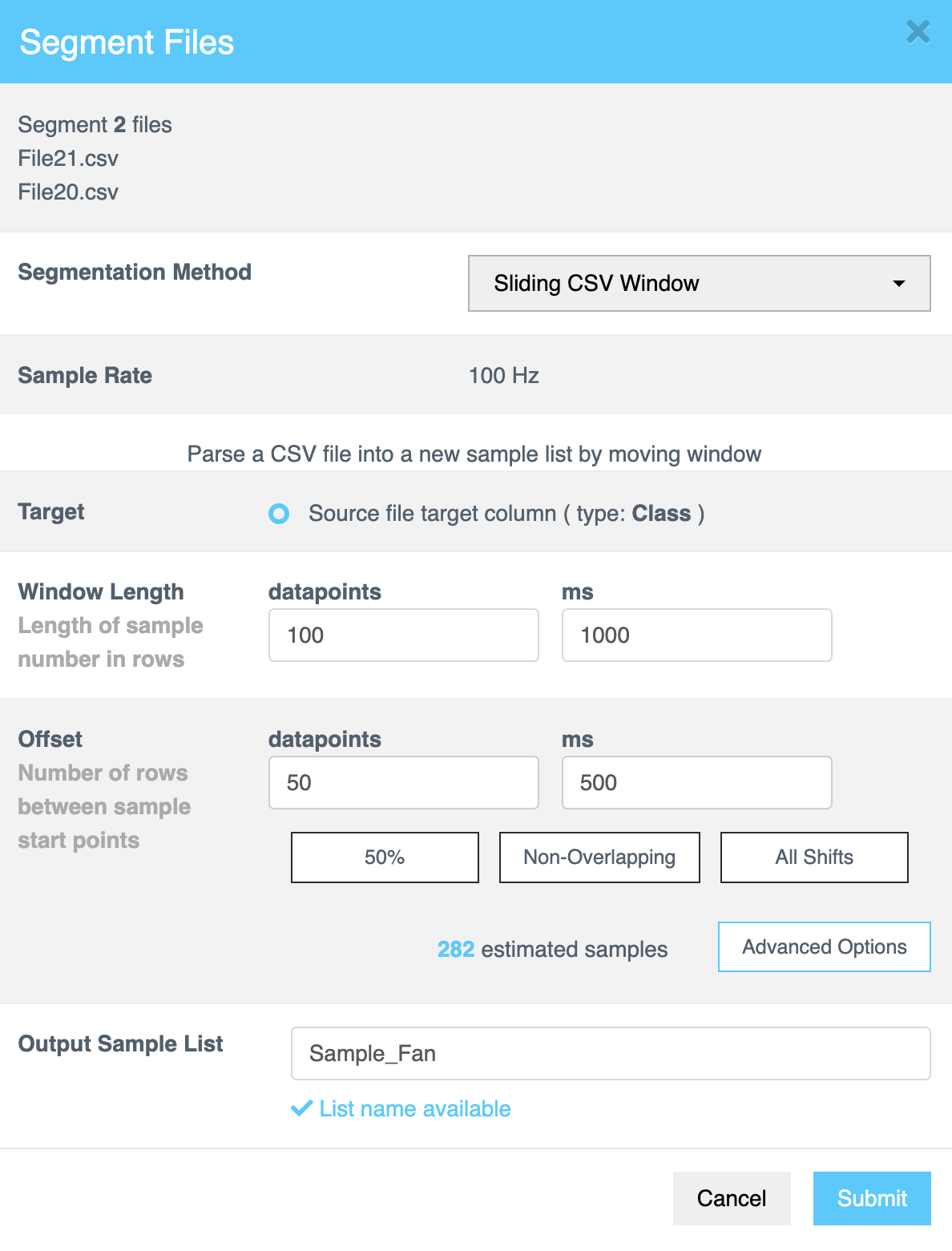This screenshot has width=952, height=1251.
Task: Select the Source file target column radio button
Action: (x=278, y=514)
